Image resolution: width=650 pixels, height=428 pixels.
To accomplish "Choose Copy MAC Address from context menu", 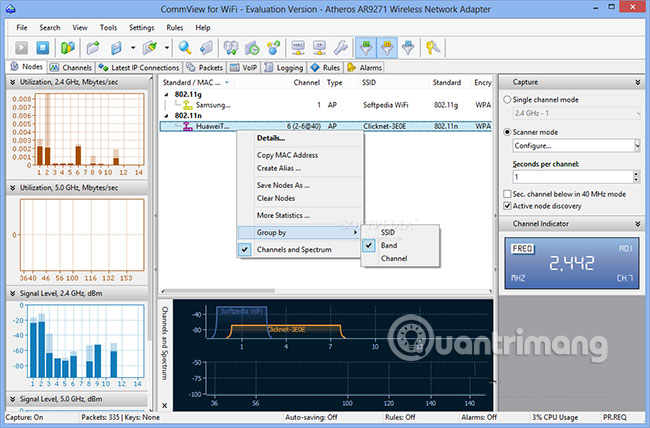I will (x=287, y=155).
